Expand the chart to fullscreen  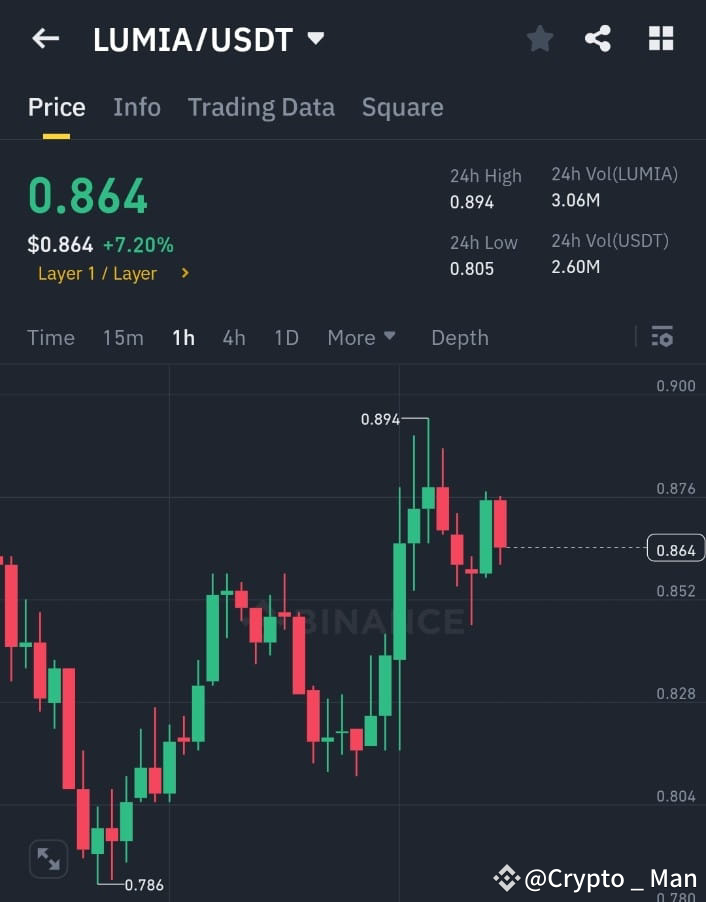coord(48,858)
